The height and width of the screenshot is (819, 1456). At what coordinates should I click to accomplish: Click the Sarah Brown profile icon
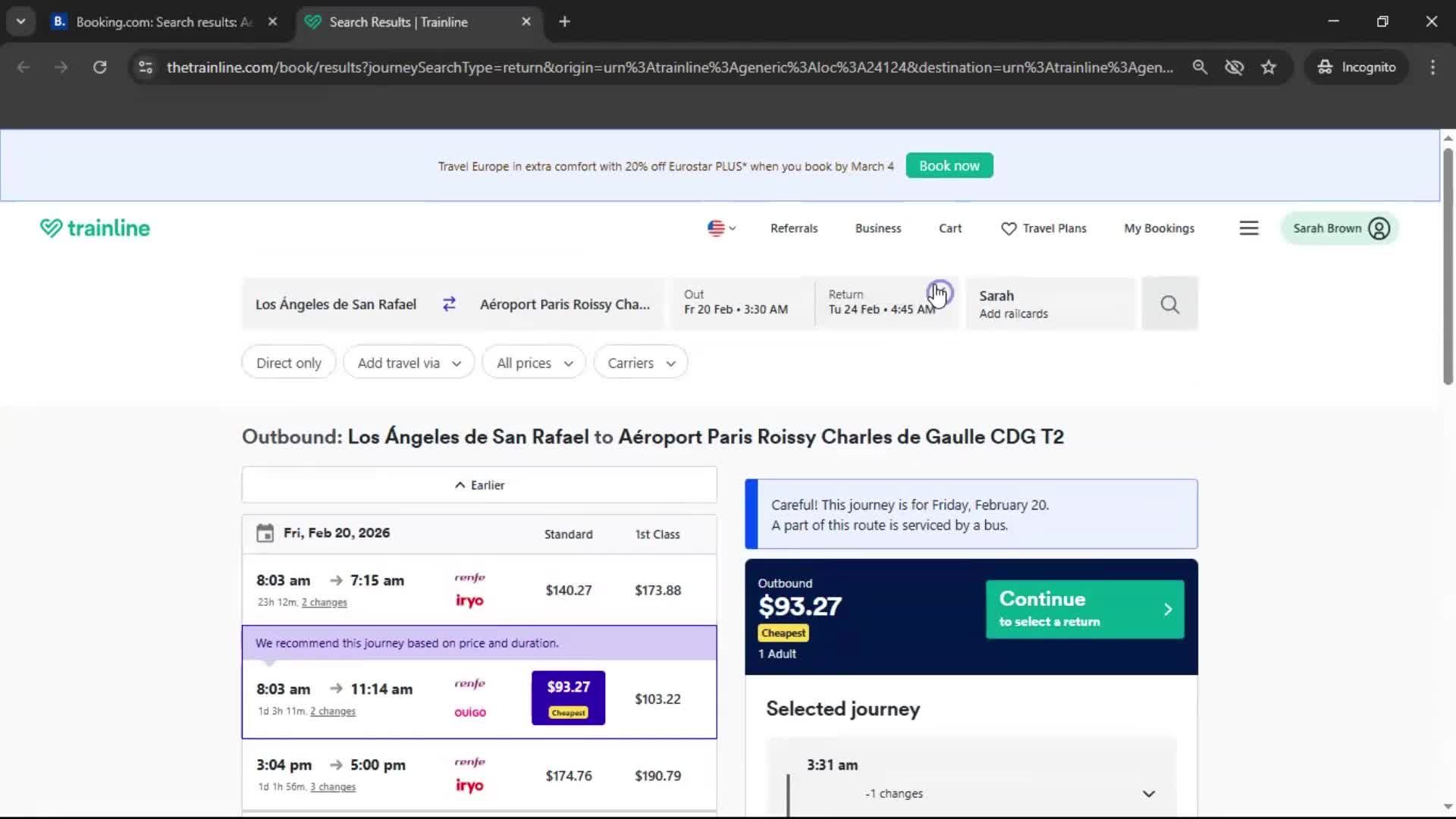pyautogui.click(x=1379, y=227)
